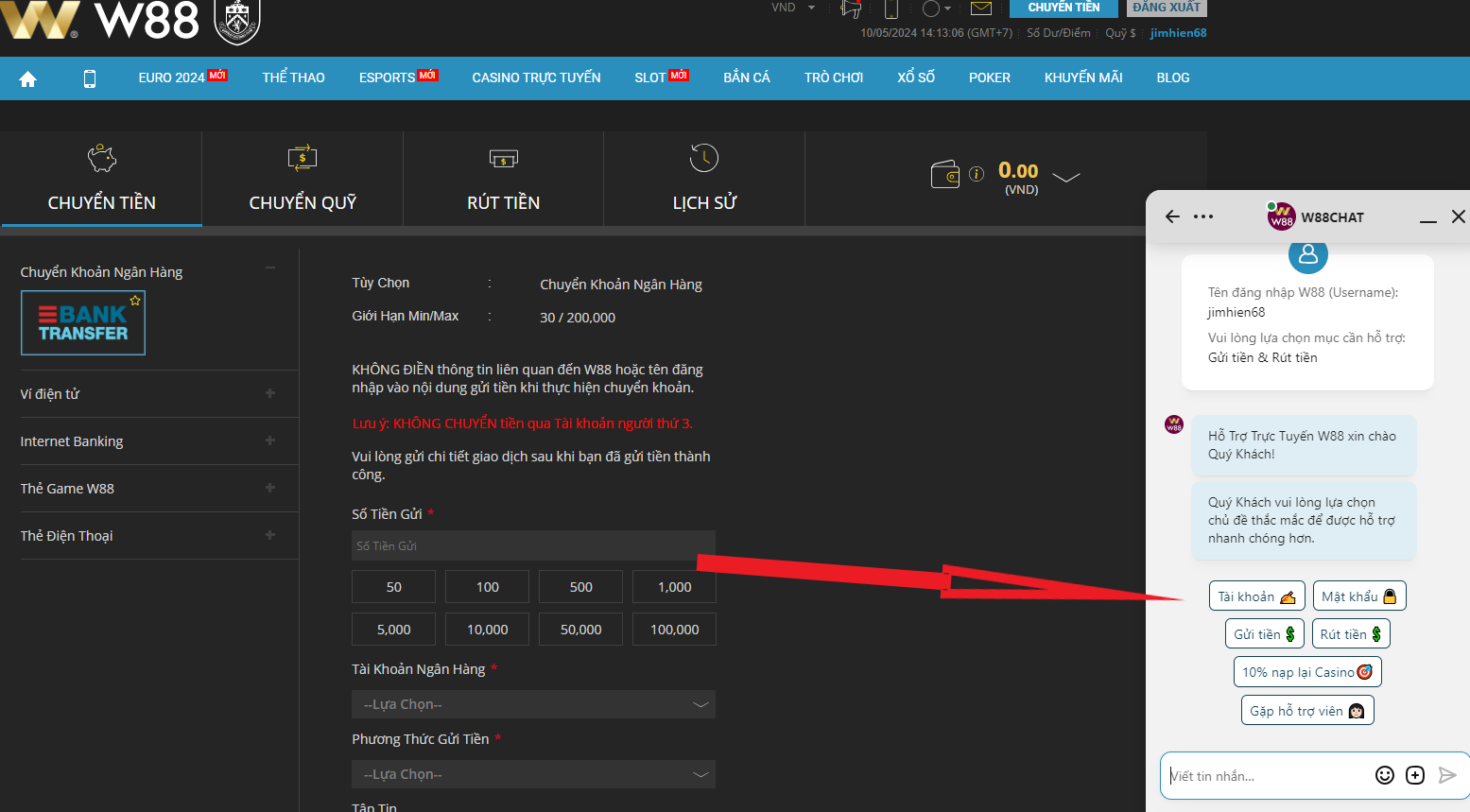Switch to the CHUYỂN QUỸ tab
The width and height of the screenshot is (1470, 812).
(x=303, y=179)
